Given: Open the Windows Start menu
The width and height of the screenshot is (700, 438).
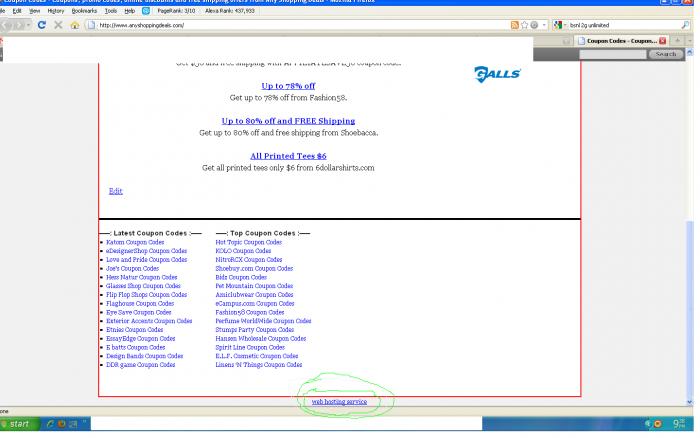Looking at the screenshot, I should pyautogui.click(x=20, y=424).
